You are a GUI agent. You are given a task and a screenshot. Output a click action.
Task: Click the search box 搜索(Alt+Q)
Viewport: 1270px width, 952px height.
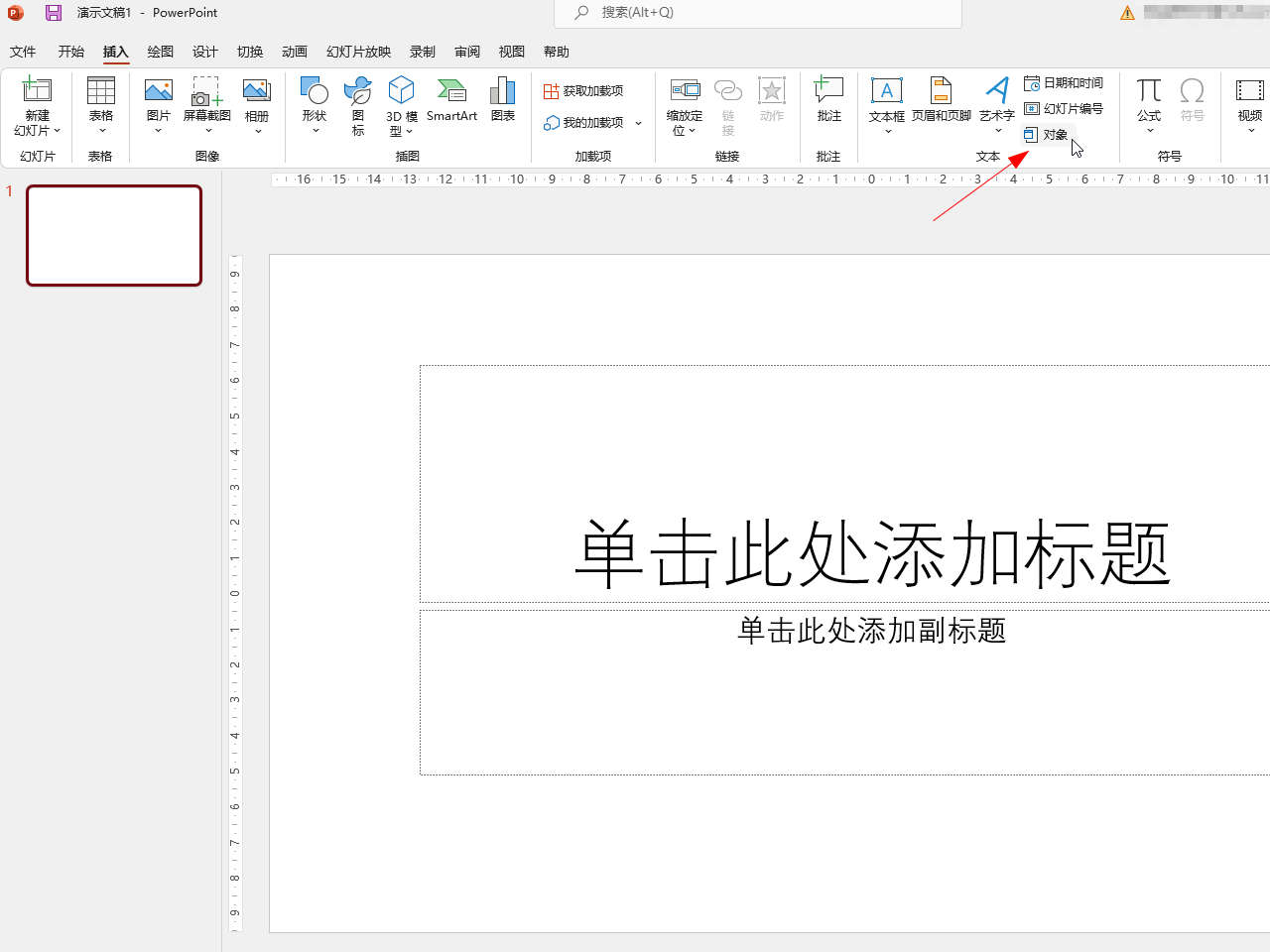757,13
